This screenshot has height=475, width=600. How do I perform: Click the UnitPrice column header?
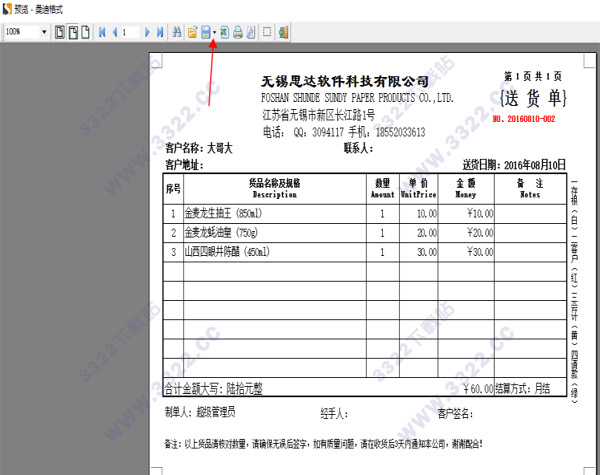tap(418, 188)
